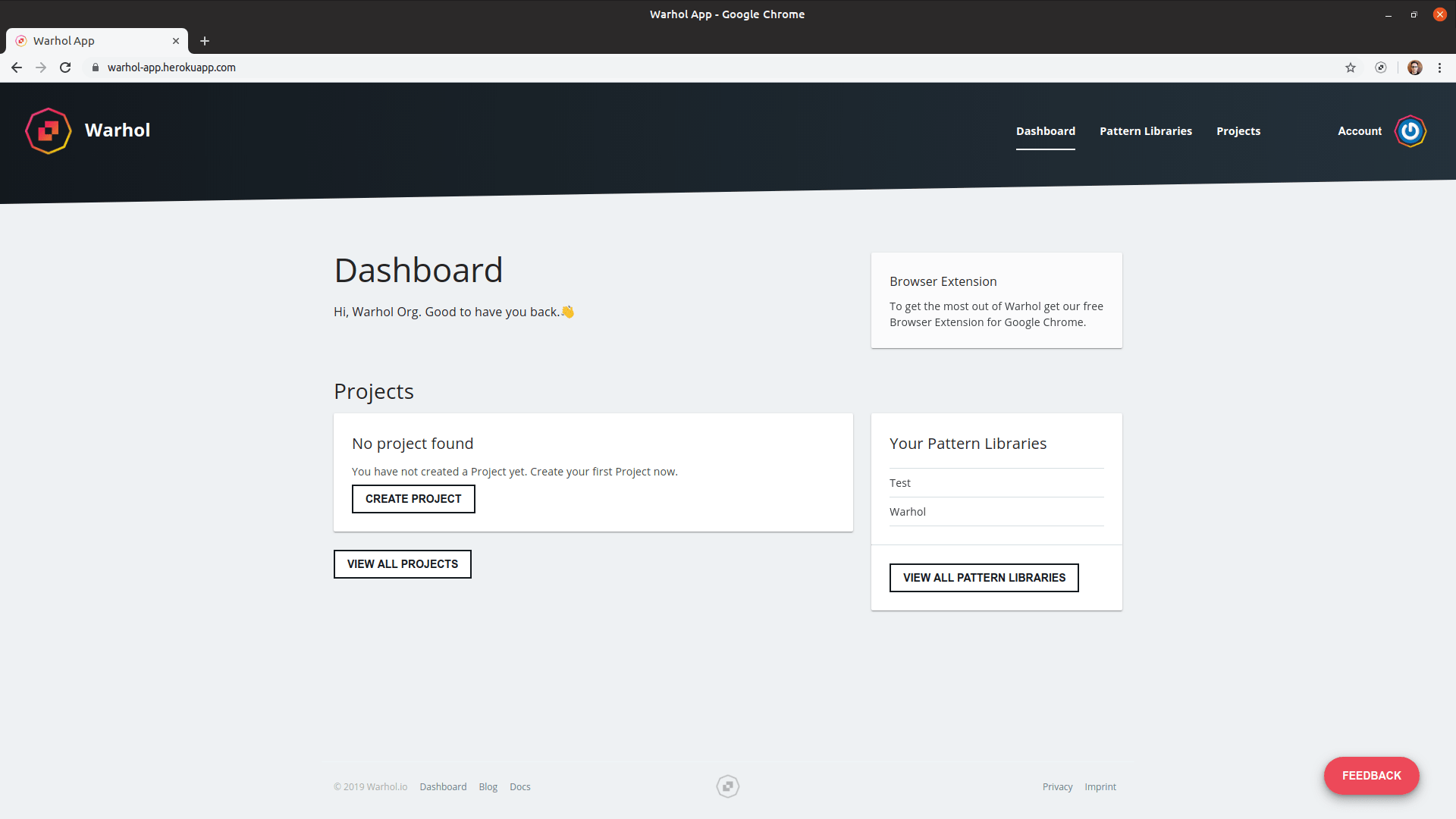Click Your Pattern Libraries heading
The width and height of the screenshot is (1456, 819).
[x=968, y=444]
